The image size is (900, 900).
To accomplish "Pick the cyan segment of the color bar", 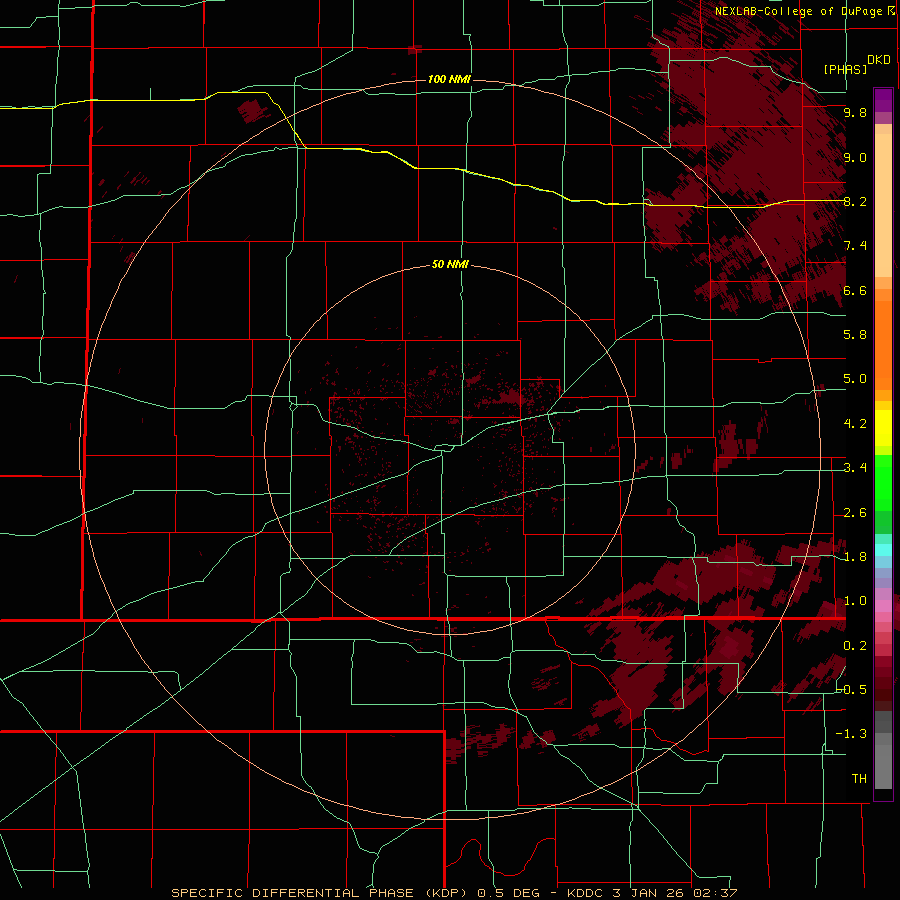I will tap(883, 550).
